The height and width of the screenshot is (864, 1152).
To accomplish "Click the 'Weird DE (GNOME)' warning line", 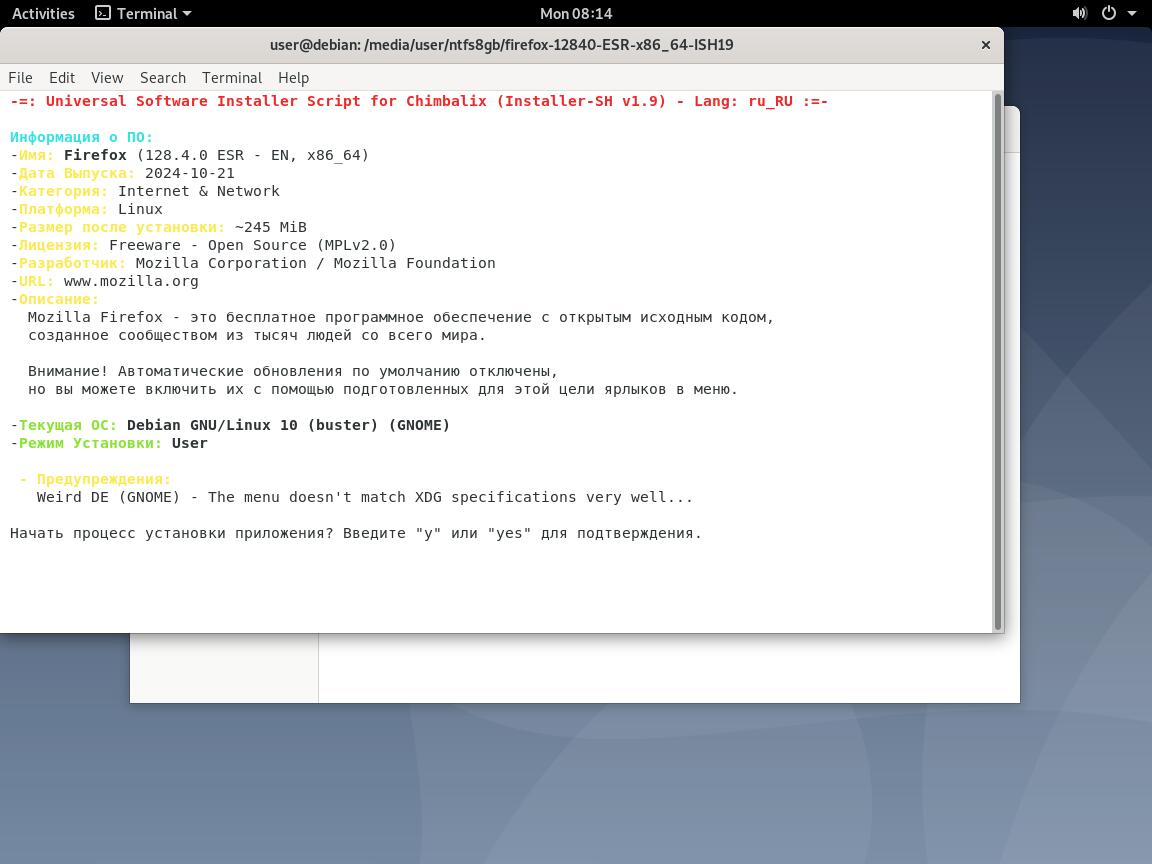I will click(364, 497).
